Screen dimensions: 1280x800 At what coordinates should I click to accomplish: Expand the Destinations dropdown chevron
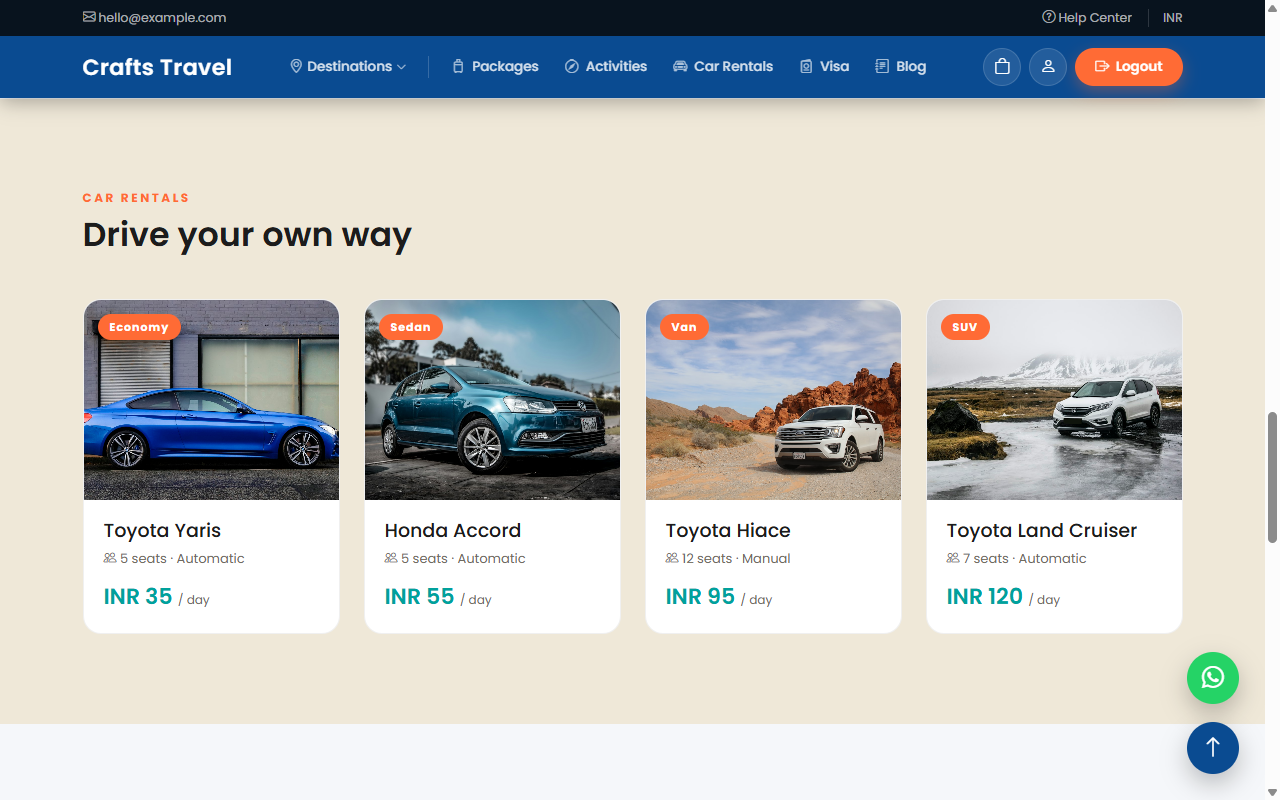(402, 67)
